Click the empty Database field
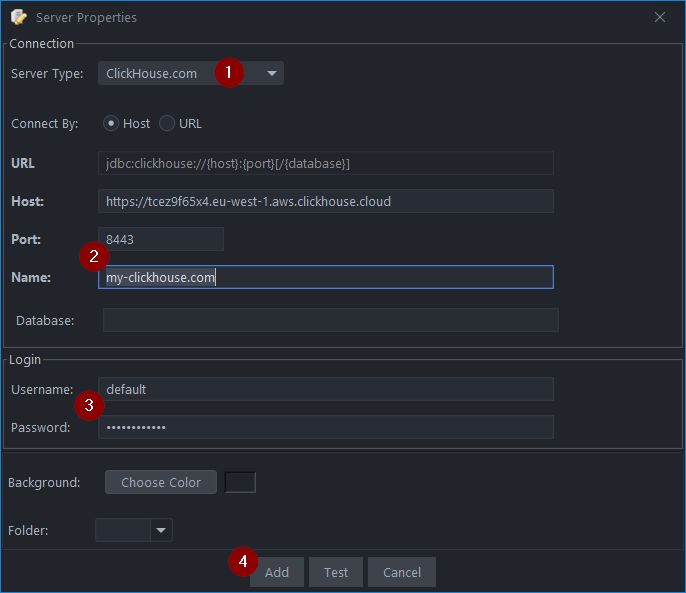This screenshot has height=593, width=686. coord(331,320)
